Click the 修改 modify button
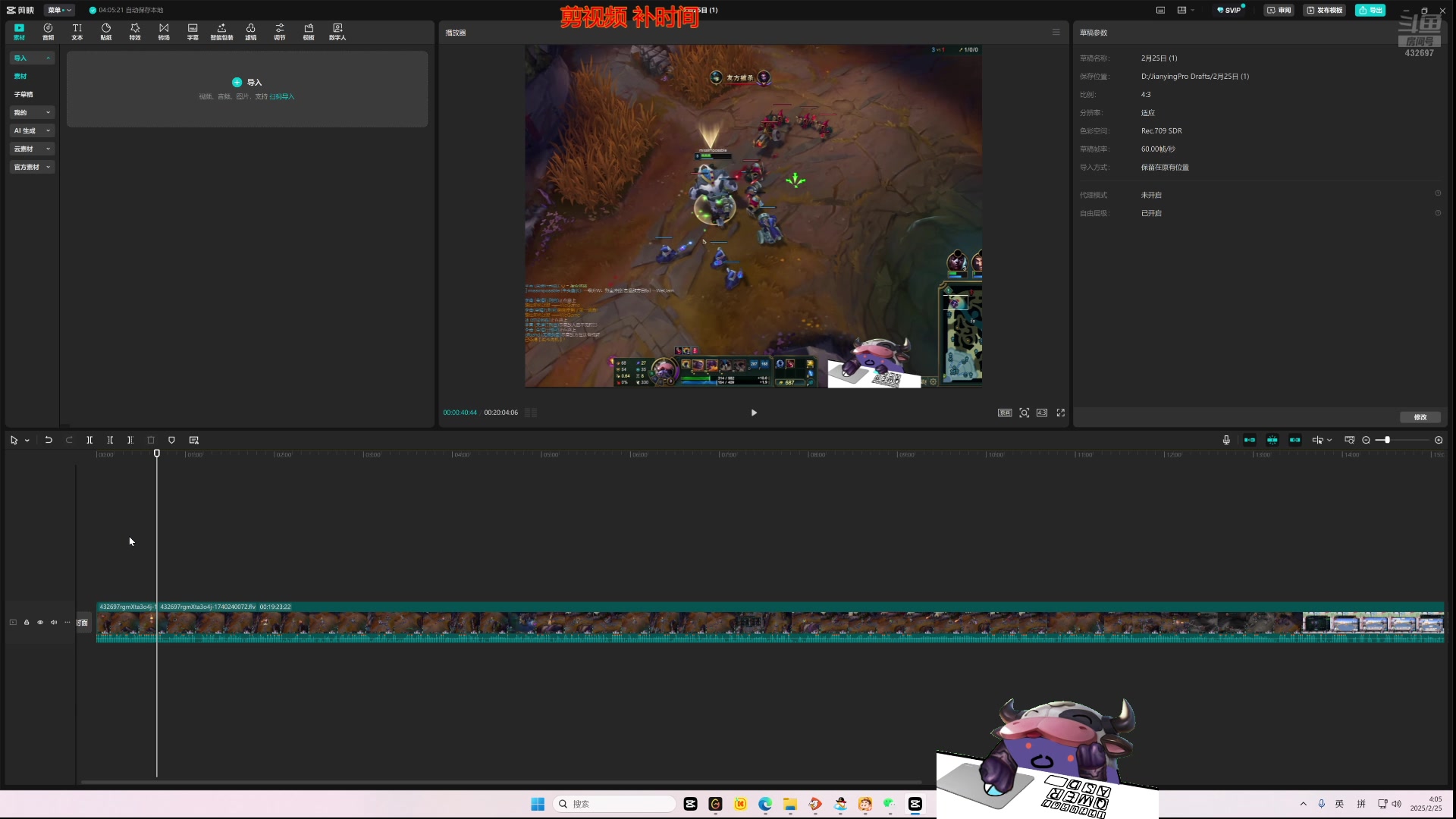 coord(1420,417)
